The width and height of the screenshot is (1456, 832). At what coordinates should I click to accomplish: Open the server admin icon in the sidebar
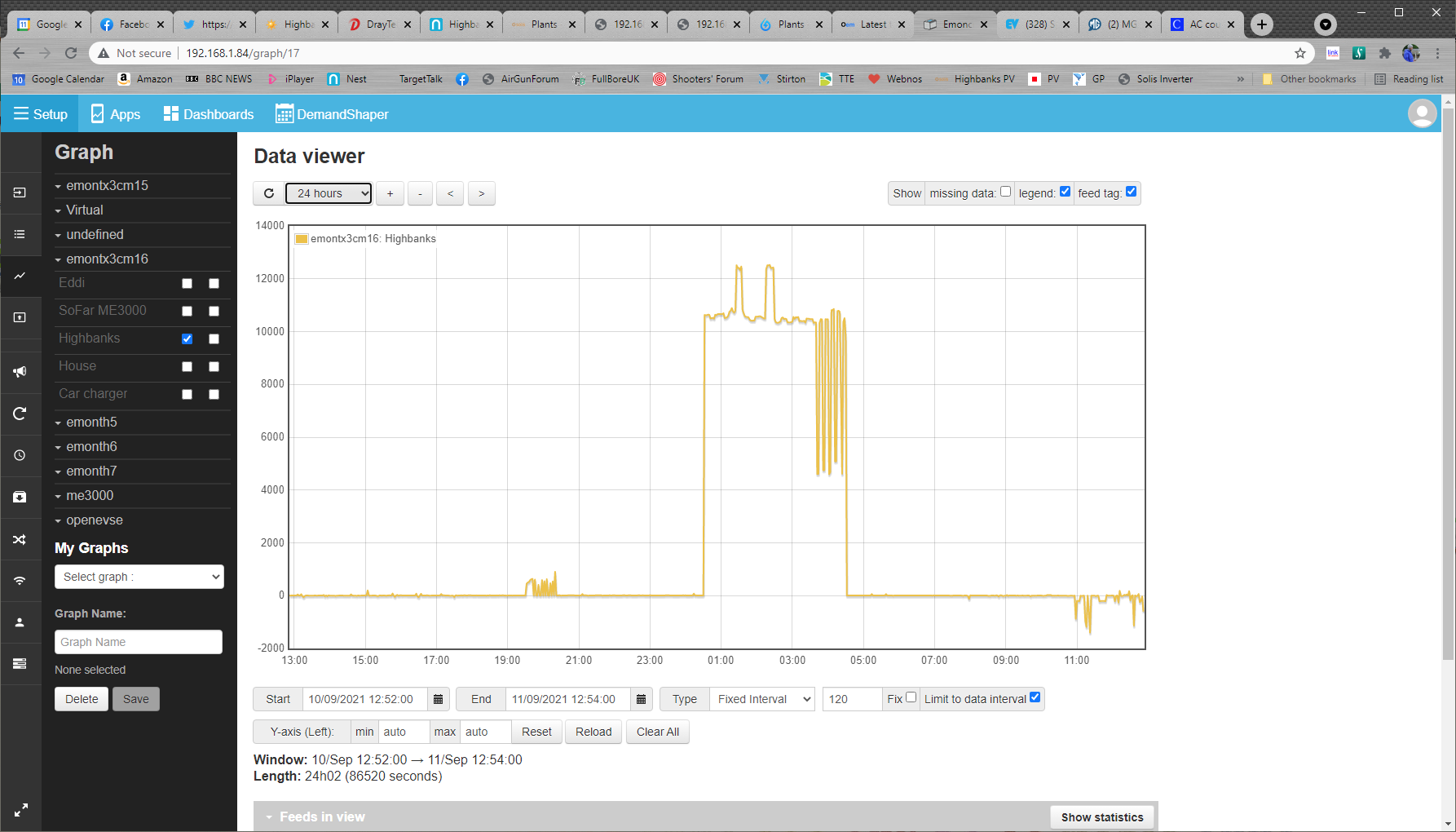pos(20,663)
